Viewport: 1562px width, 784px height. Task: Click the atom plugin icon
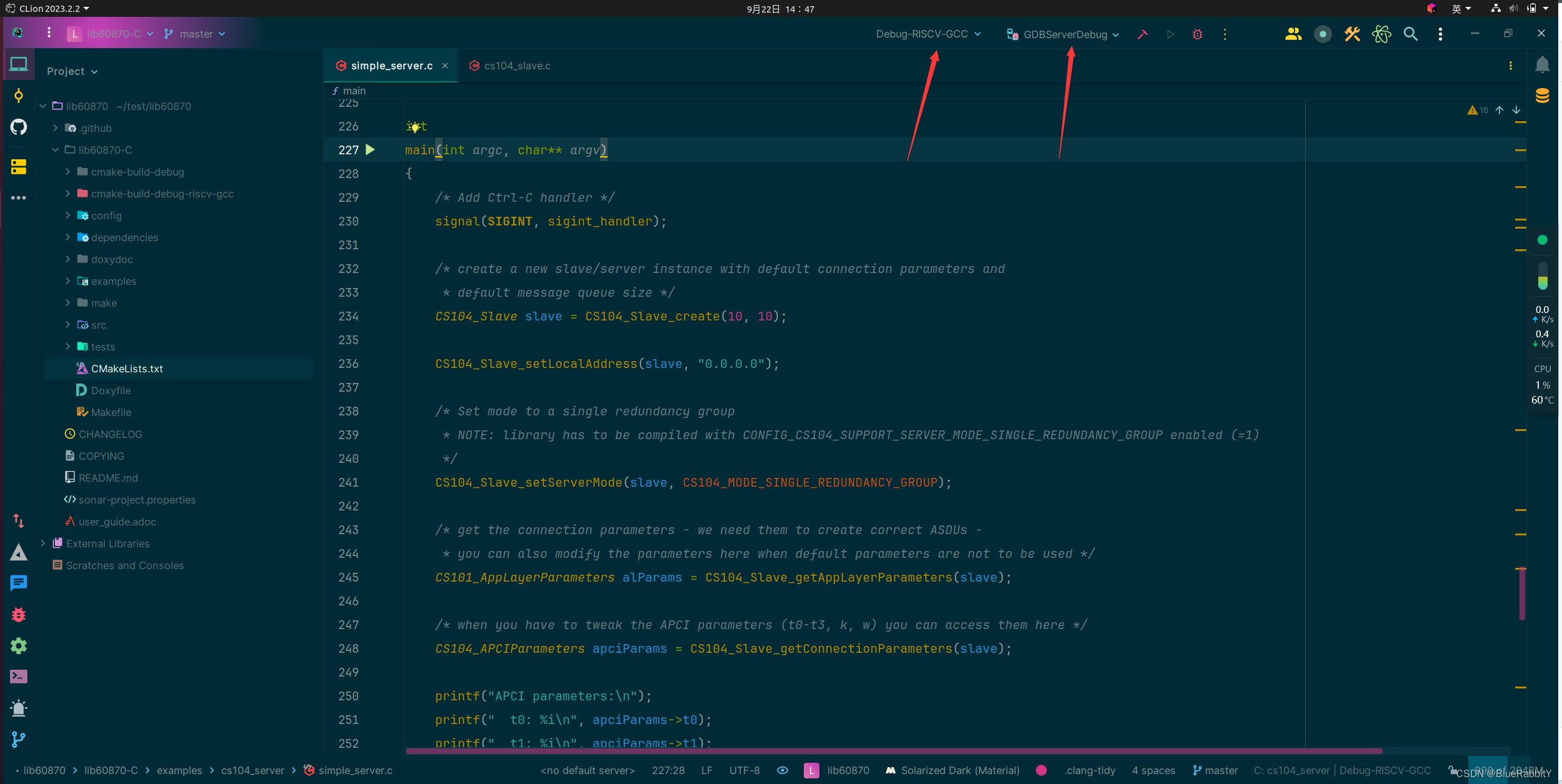click(x=1381, y=34)
